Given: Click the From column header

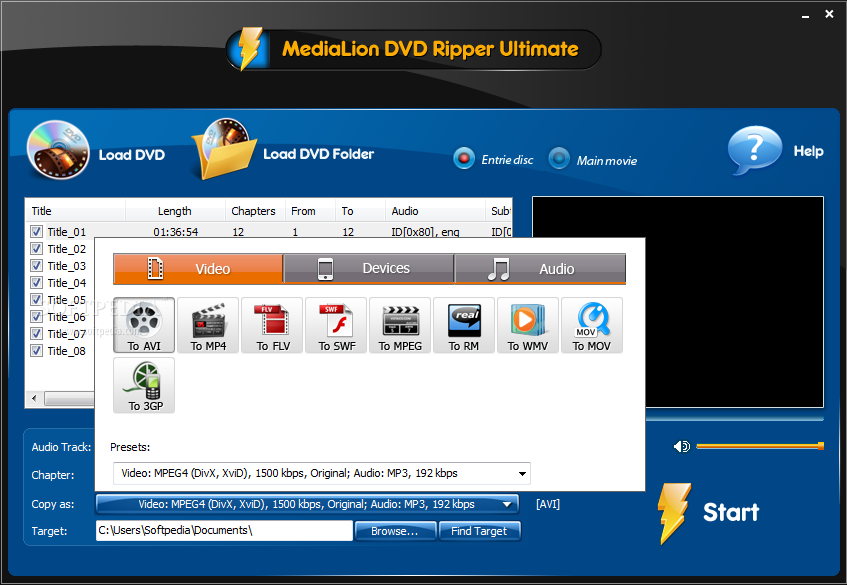Looking at the screenshot, I should coord(310,211).
